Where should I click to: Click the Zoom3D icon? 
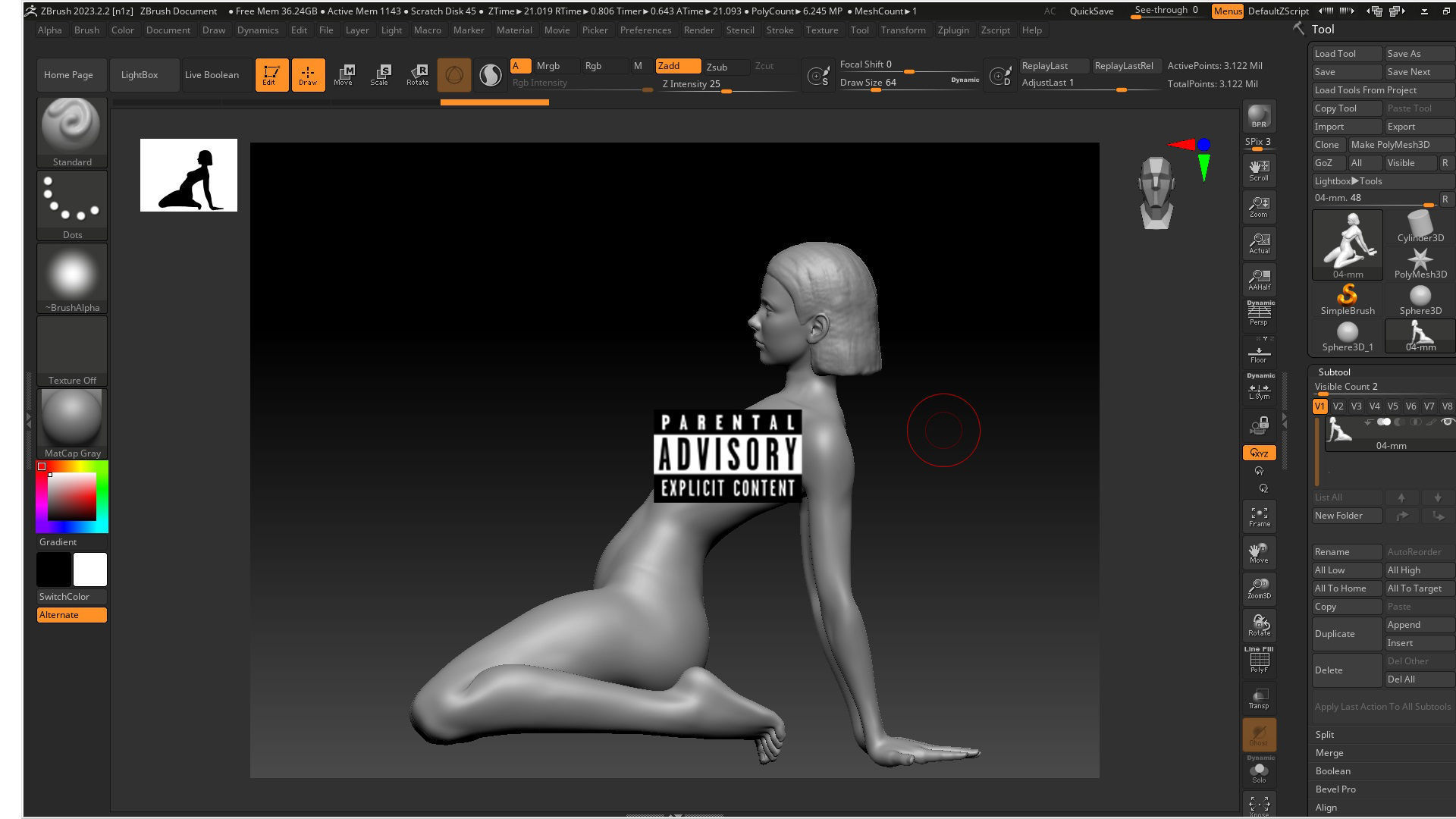click(x=1259, y=589)
